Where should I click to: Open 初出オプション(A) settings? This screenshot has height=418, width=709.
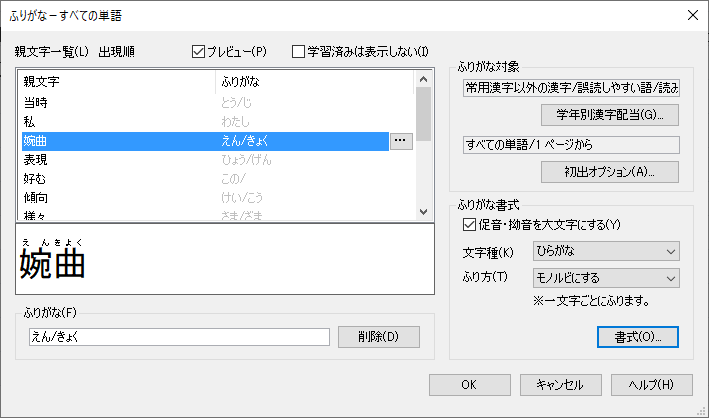(x=609, y=170)
